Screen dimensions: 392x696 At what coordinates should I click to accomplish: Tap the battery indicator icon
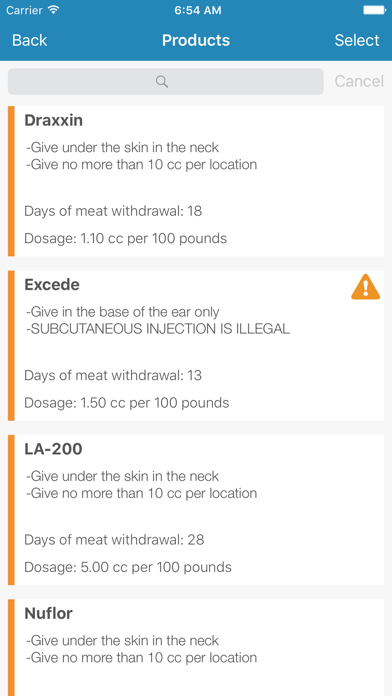[x=374, y=10]
